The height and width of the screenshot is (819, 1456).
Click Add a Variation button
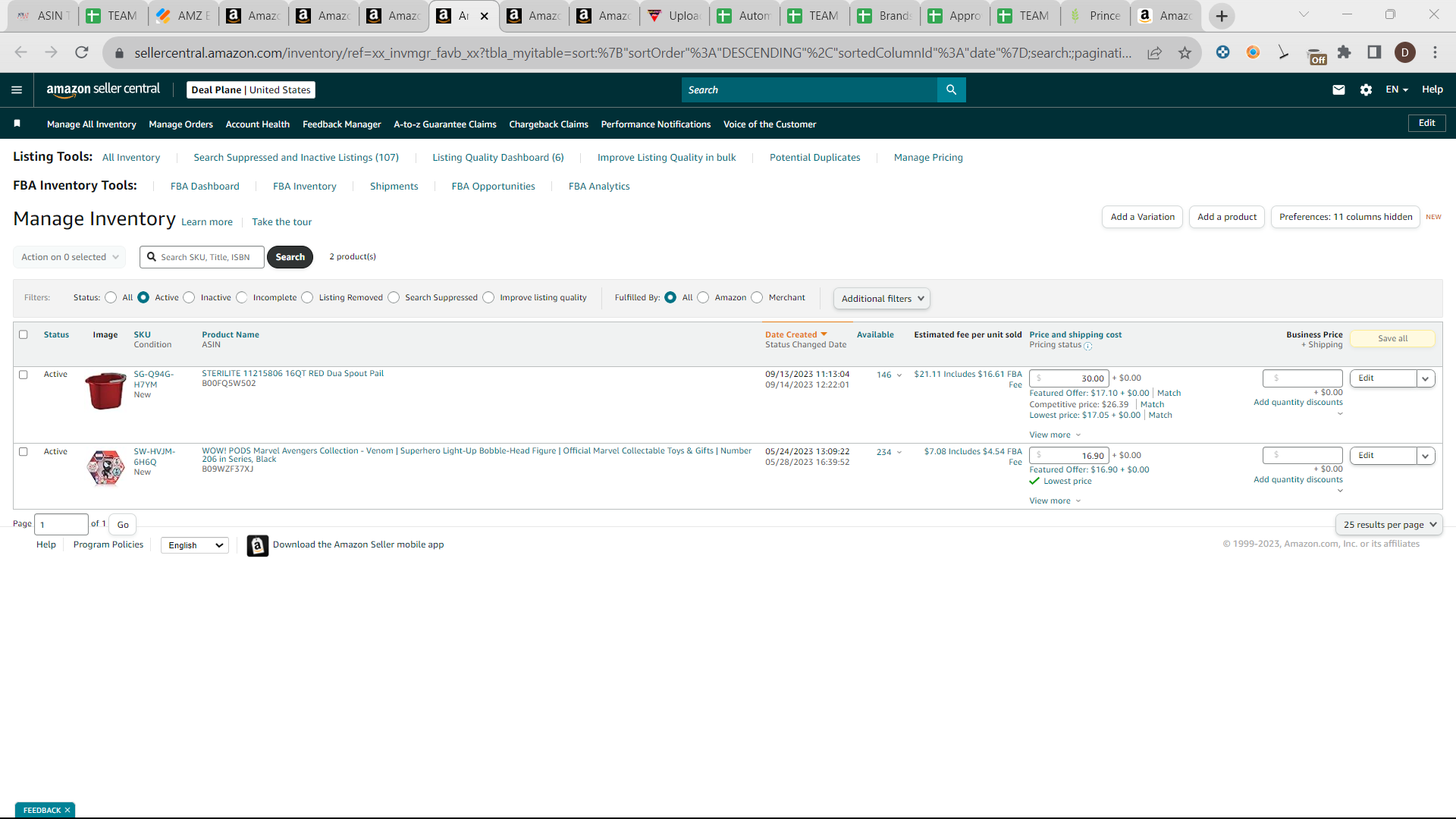(x=1142, y=217)
